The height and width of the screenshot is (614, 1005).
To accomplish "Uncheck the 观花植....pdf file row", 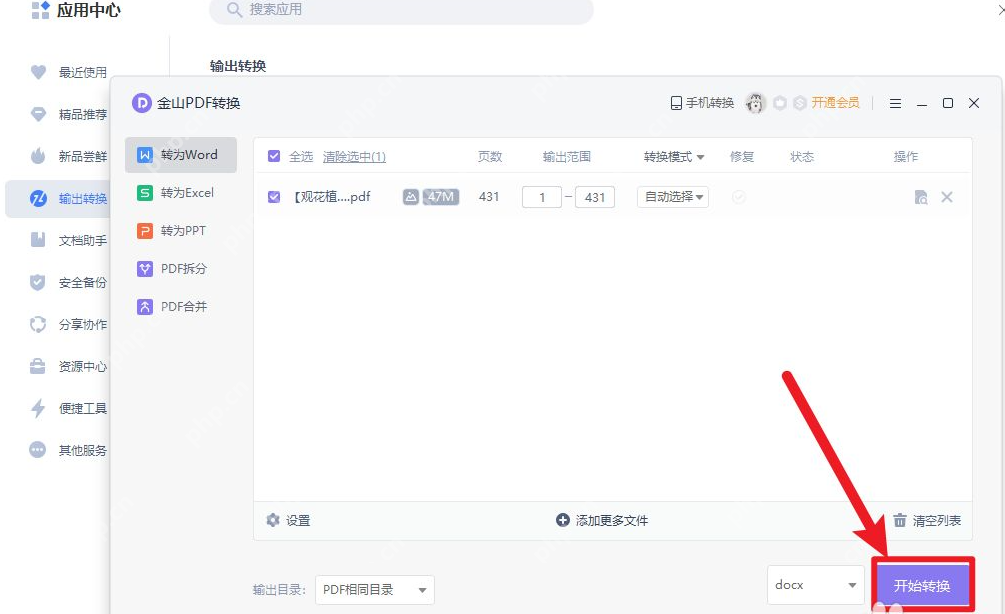I will coord(273,197).
